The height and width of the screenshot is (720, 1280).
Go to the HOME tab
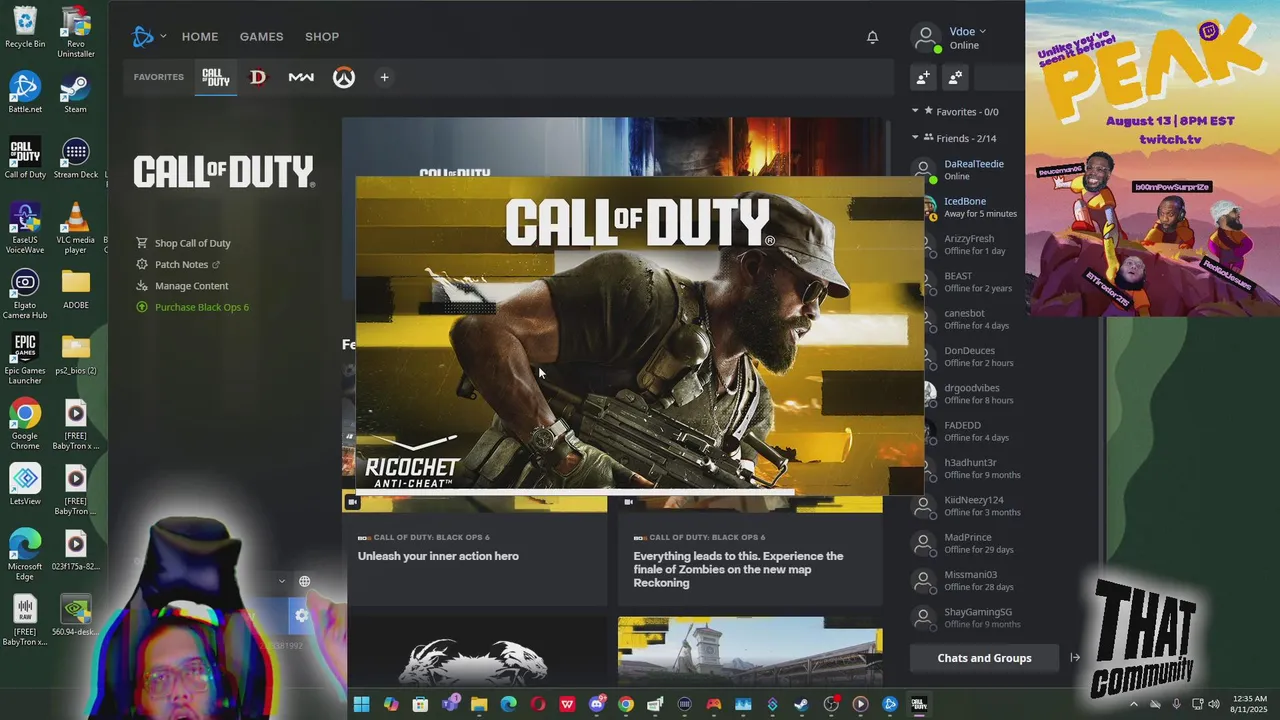[x=200, y=37]
